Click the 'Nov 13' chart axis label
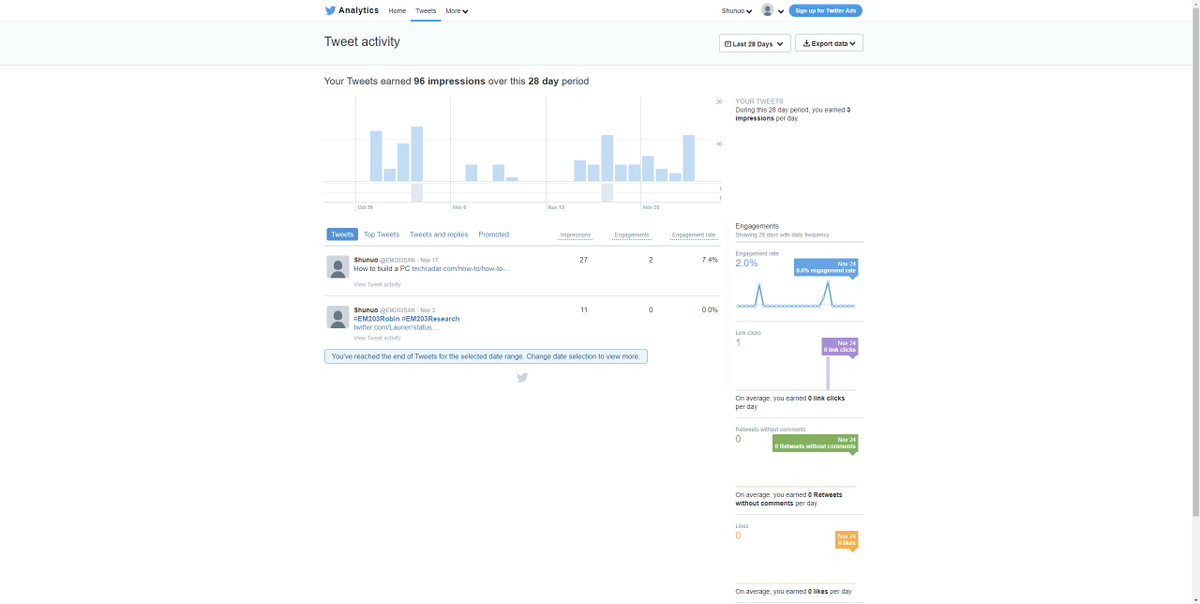 (x=556, y=207)
